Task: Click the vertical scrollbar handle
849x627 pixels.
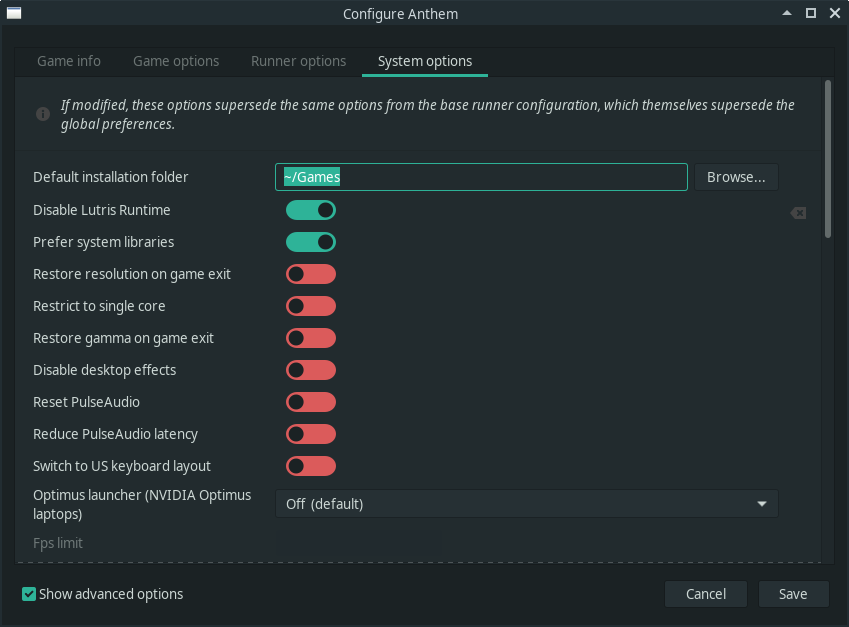Action: (827, 159)
